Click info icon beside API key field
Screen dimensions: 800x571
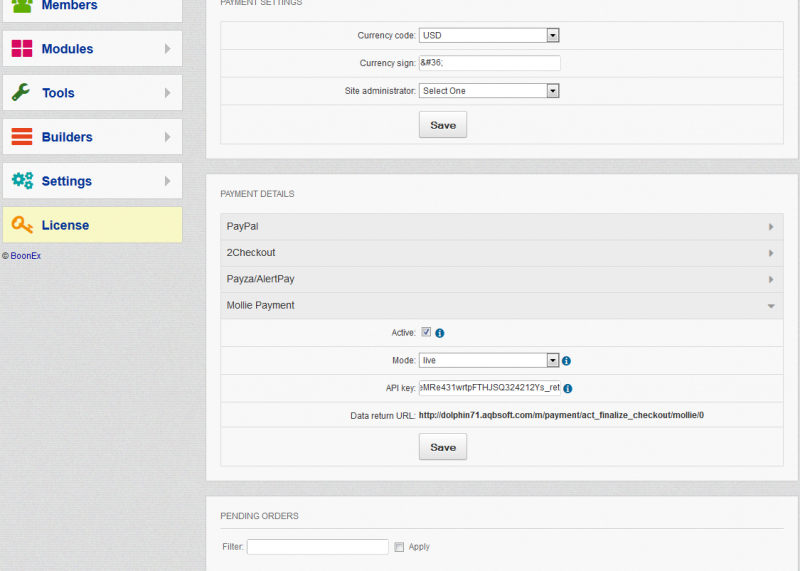coord(568,388)
